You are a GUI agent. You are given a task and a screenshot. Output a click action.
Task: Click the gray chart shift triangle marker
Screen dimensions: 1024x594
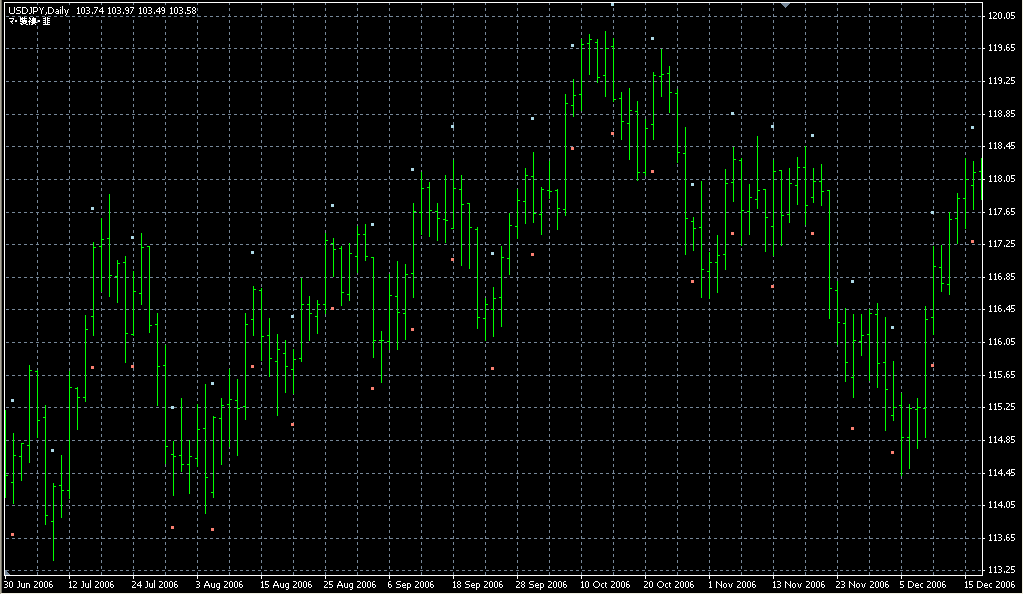786,6
